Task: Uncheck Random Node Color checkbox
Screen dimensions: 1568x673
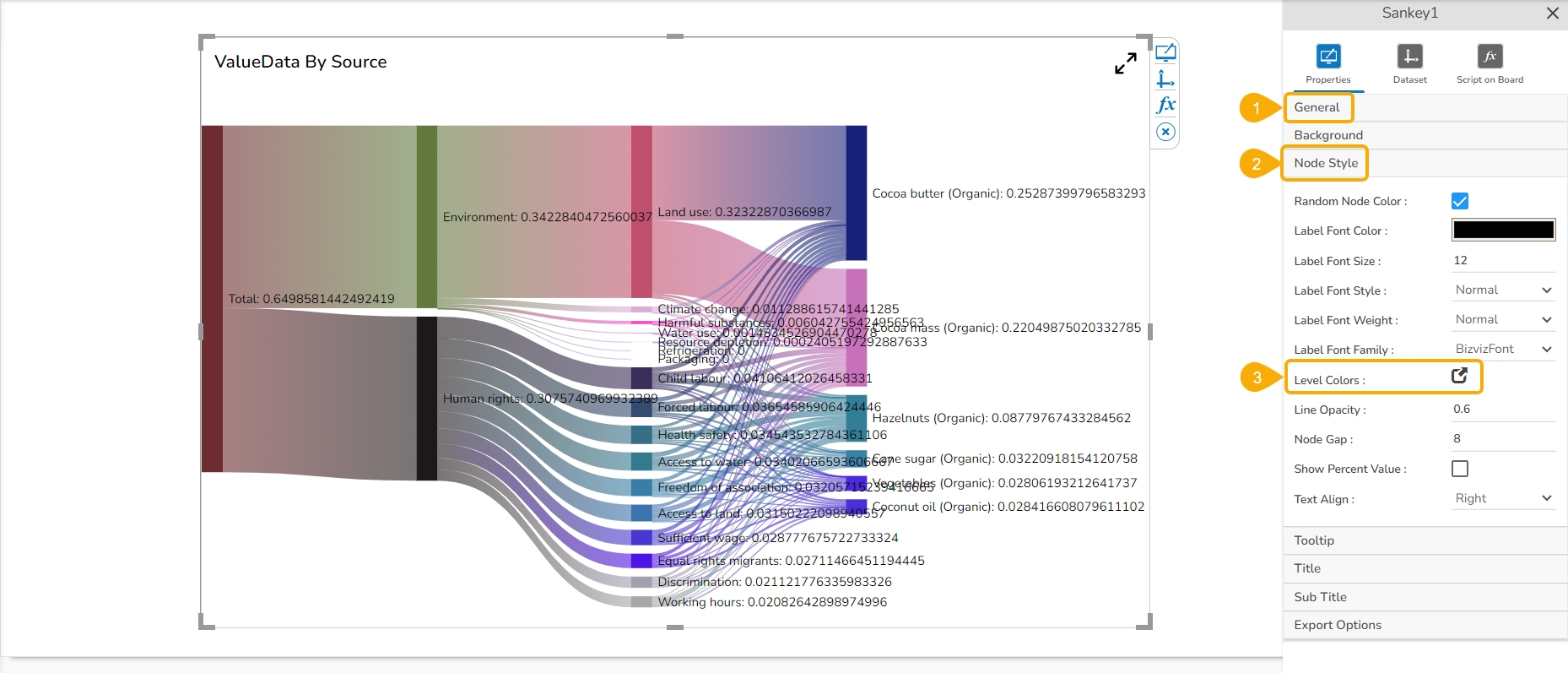Action: coord(1460,201)
